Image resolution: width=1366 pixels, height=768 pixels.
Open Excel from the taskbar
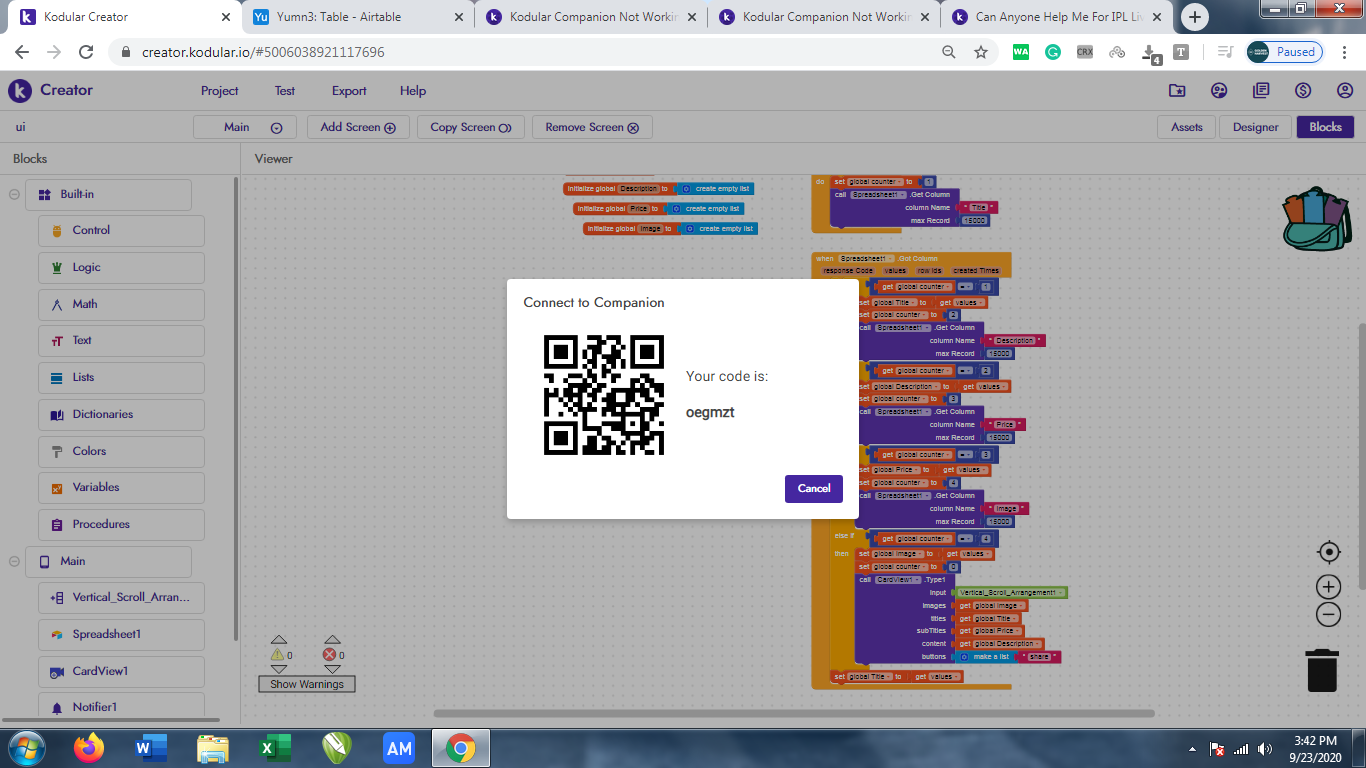pos(275,747)
